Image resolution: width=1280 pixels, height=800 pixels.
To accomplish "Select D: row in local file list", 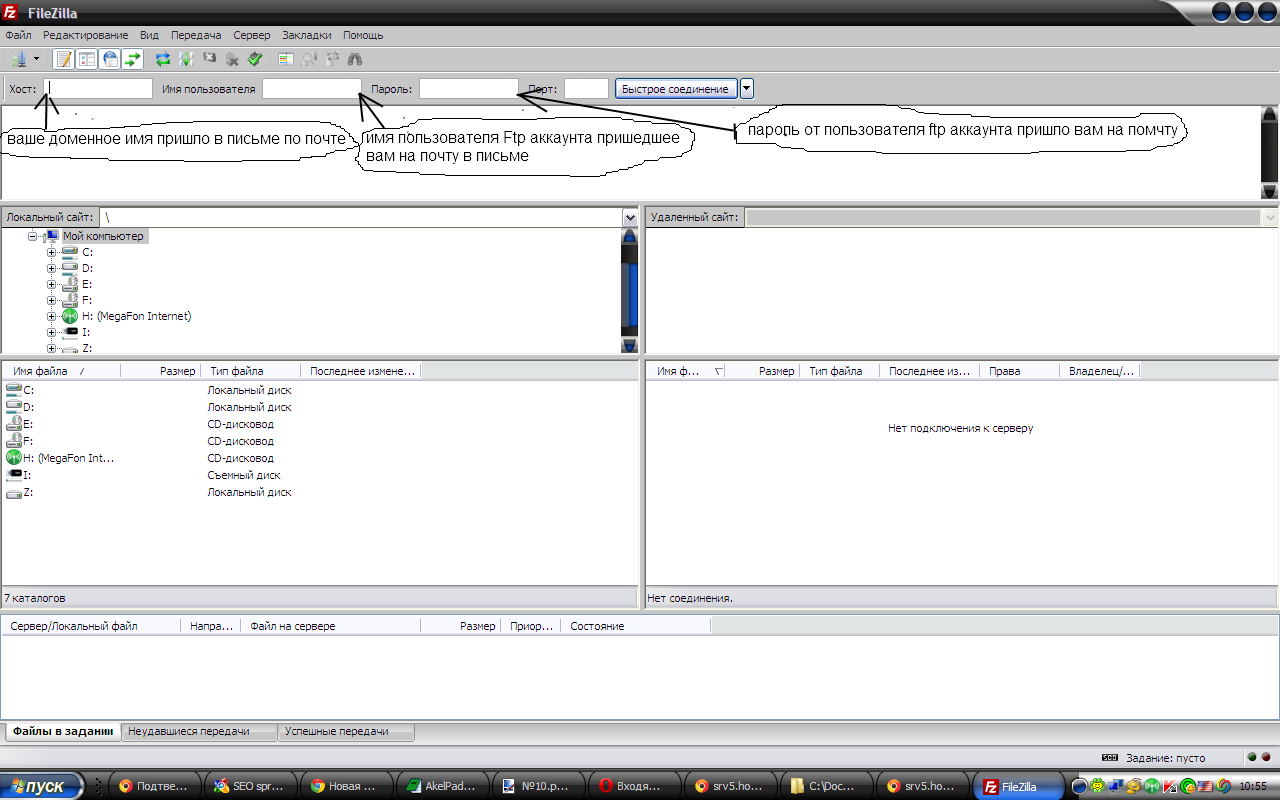I will [212, 407].
